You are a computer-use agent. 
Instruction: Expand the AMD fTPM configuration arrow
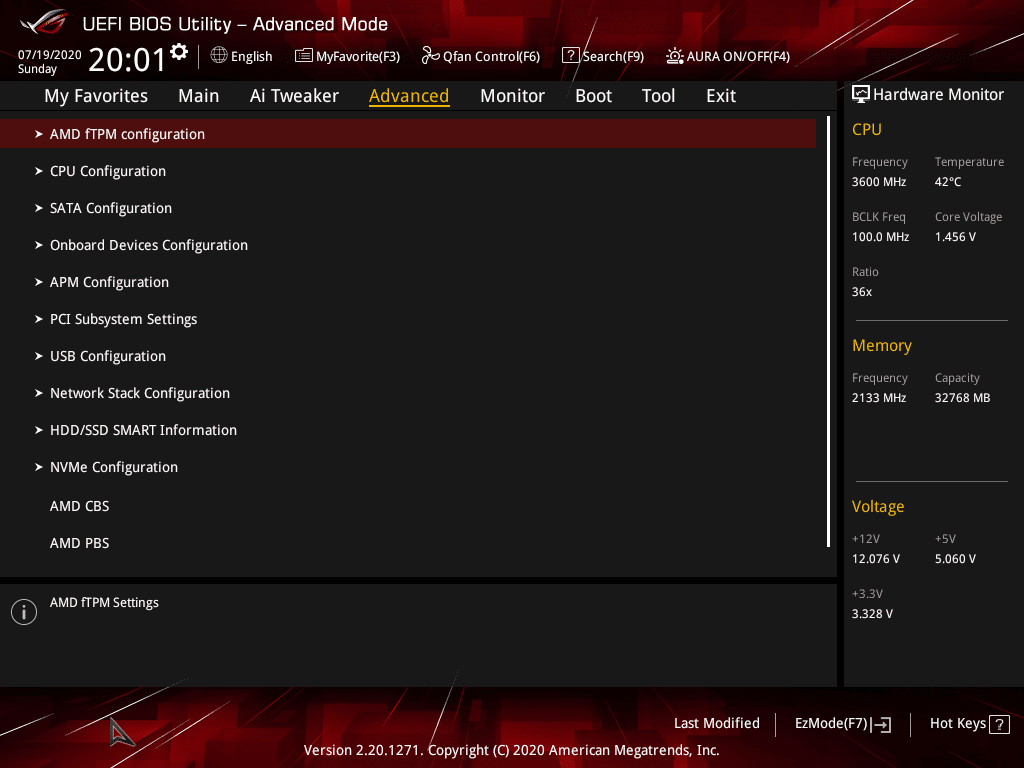coord(39,134)
